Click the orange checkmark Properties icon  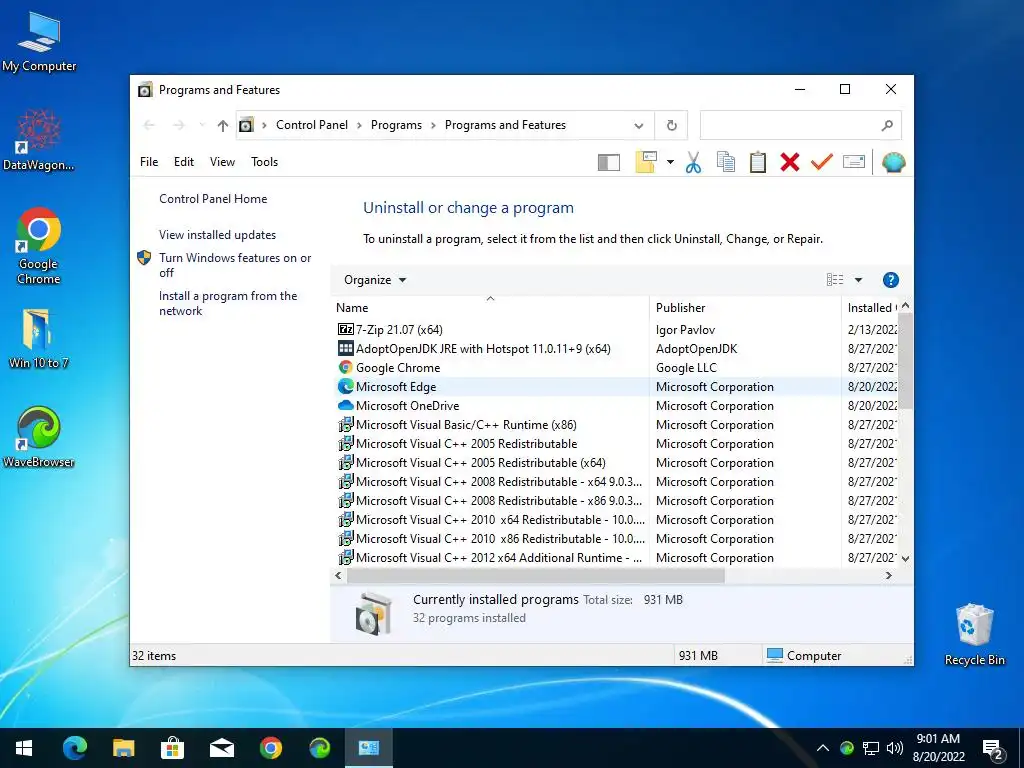822,161
